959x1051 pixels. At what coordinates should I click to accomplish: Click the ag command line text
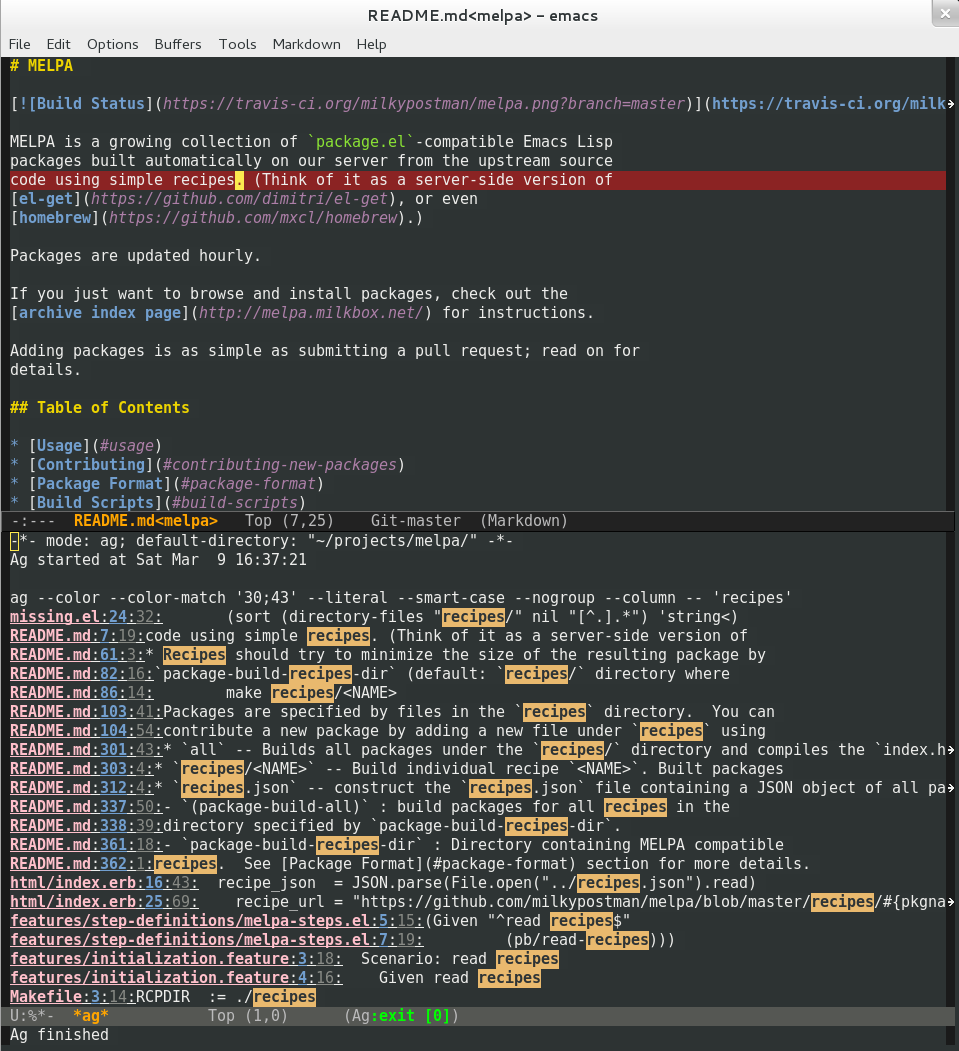(401, 598)
